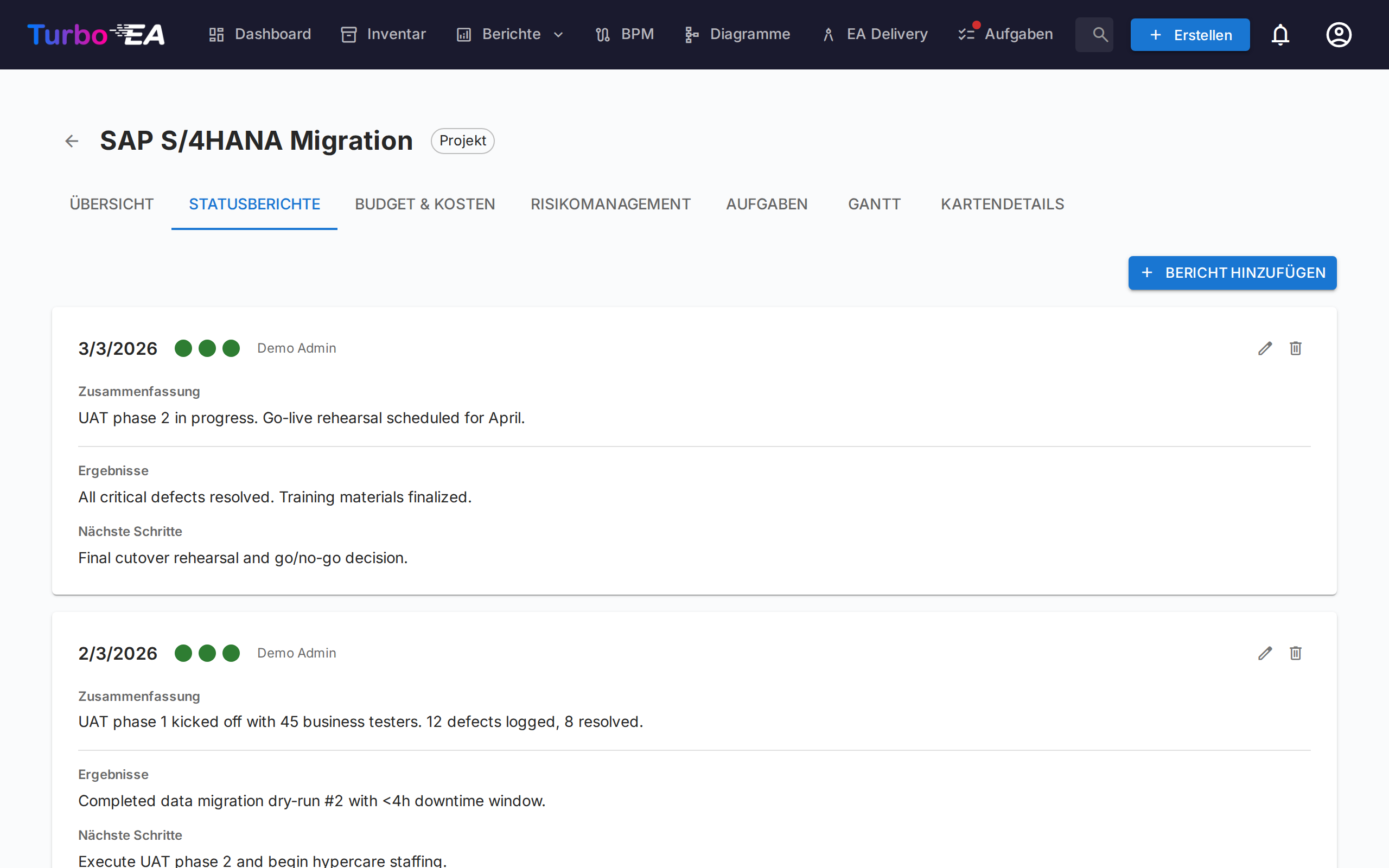Image resolution: width=1389 pixels, height=868 pixels.
Task: Click the Bericht hinzufügen button
Action: [x=1232, y=273]
